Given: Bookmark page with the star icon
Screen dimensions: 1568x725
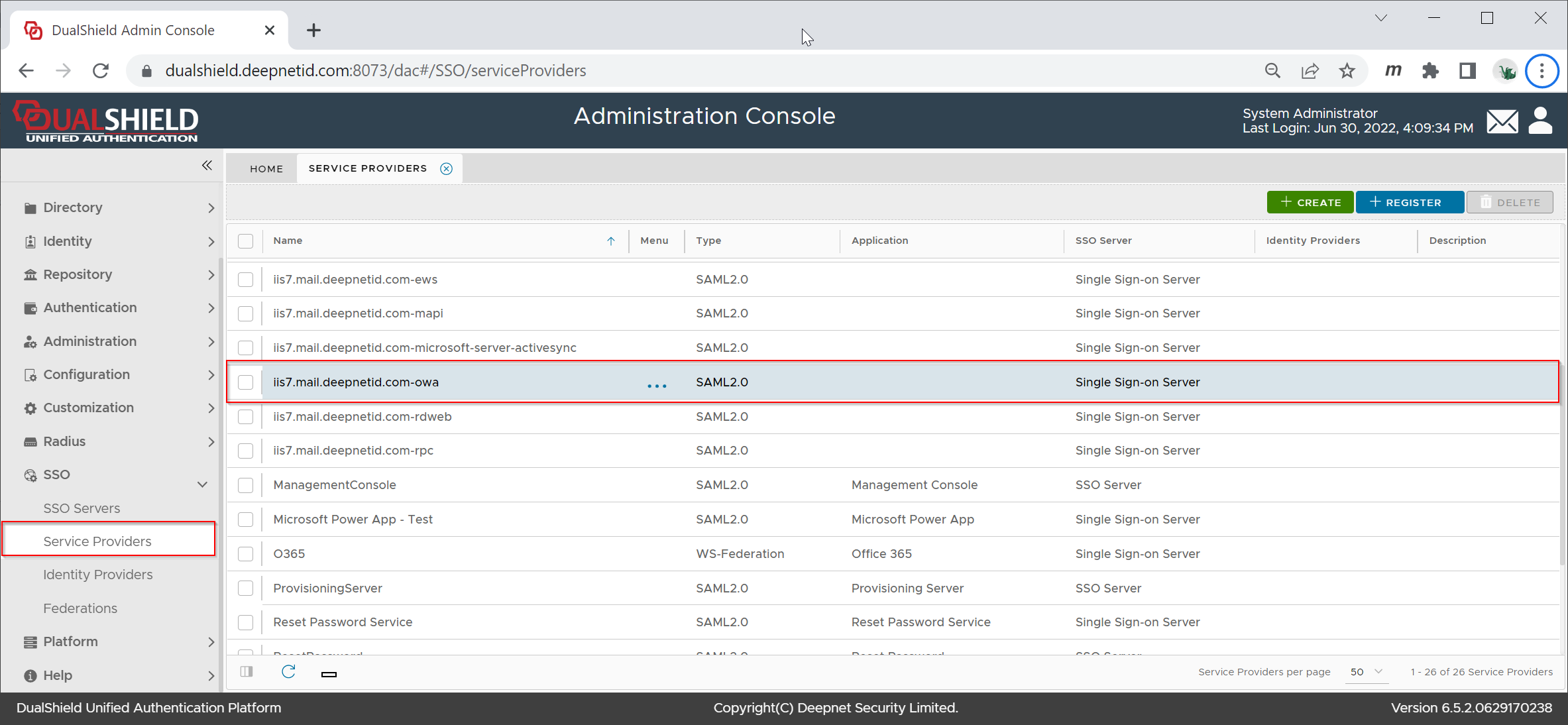Looking at the screenshot, I should click(x=1347, y=71).
